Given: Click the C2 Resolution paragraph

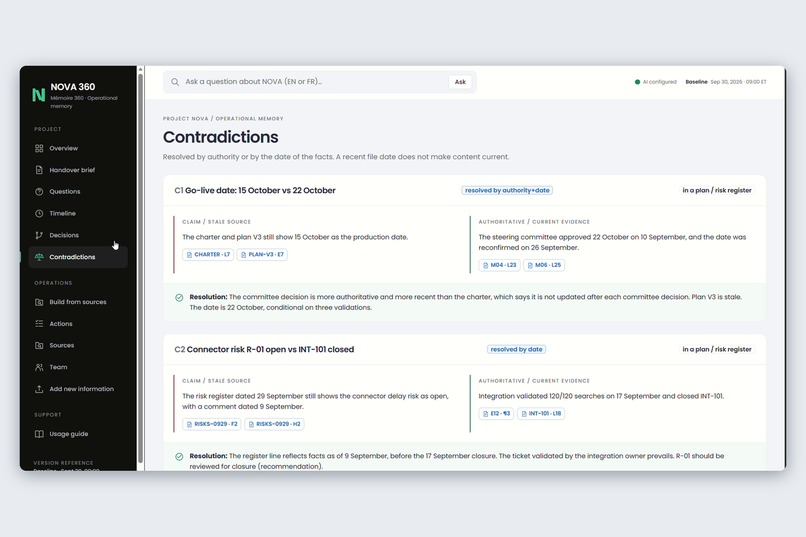Looking at the screenshot, I should 456,461.
